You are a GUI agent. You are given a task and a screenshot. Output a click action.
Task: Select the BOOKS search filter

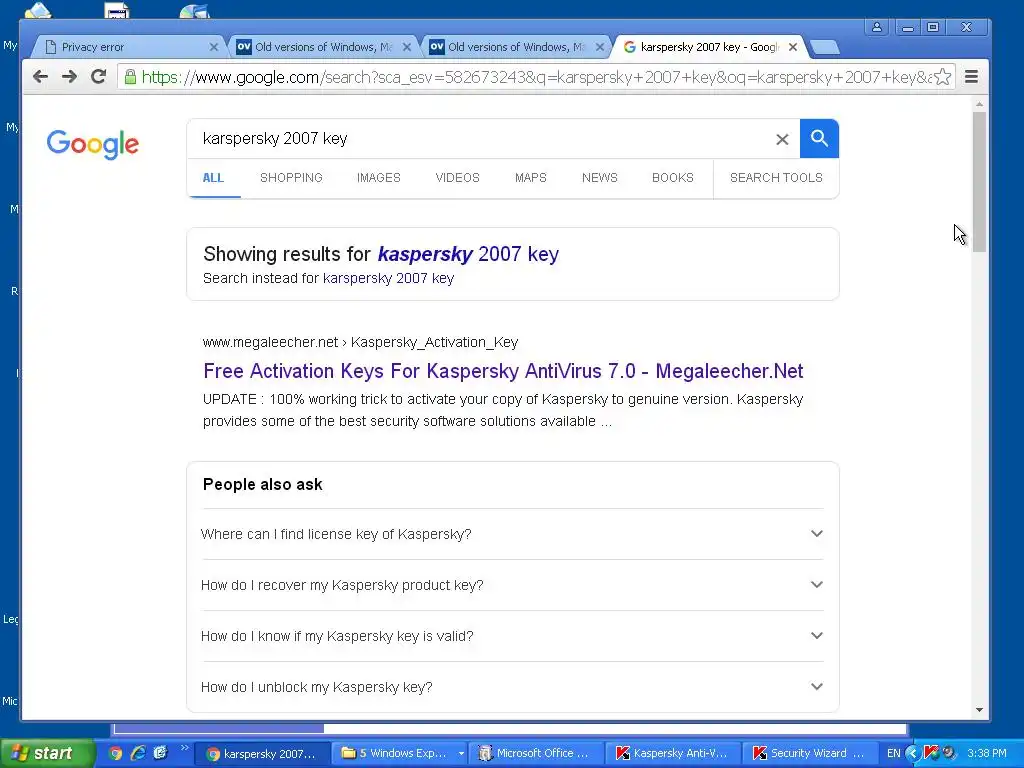click(x=673, y=178)
